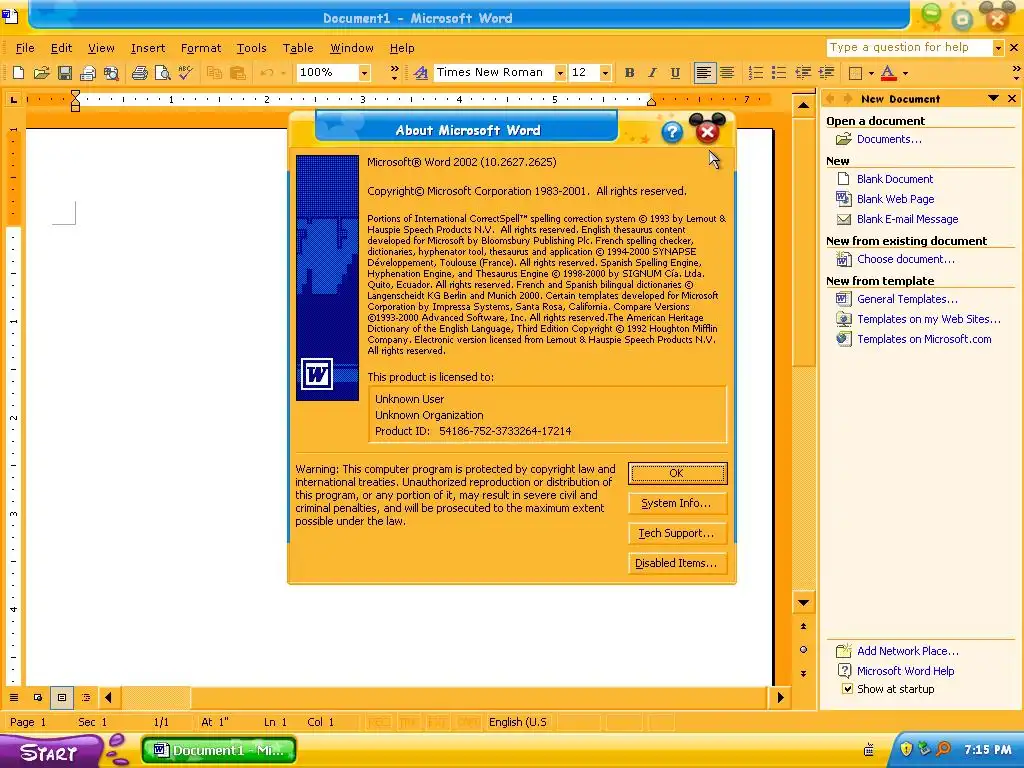
Task: Uncheck Show at startup checkbox
Action: point(847,689)
